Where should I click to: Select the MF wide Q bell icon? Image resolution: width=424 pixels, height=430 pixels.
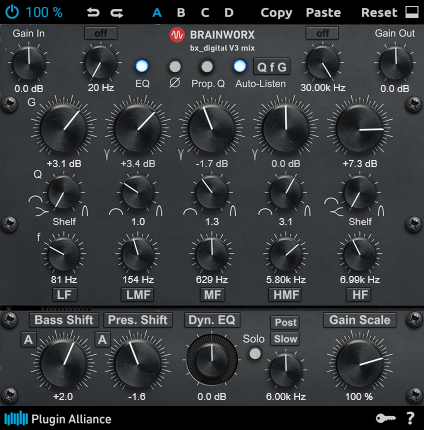190,212
